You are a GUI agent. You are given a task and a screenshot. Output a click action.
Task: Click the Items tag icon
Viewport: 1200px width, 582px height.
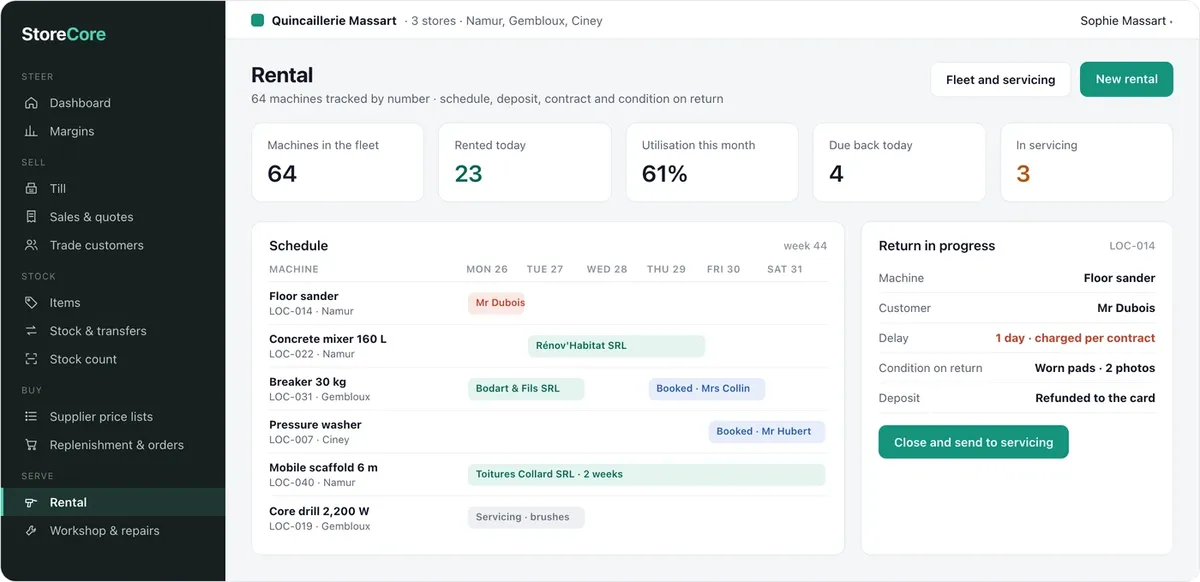pyautogui.click(x=31, y=303)
